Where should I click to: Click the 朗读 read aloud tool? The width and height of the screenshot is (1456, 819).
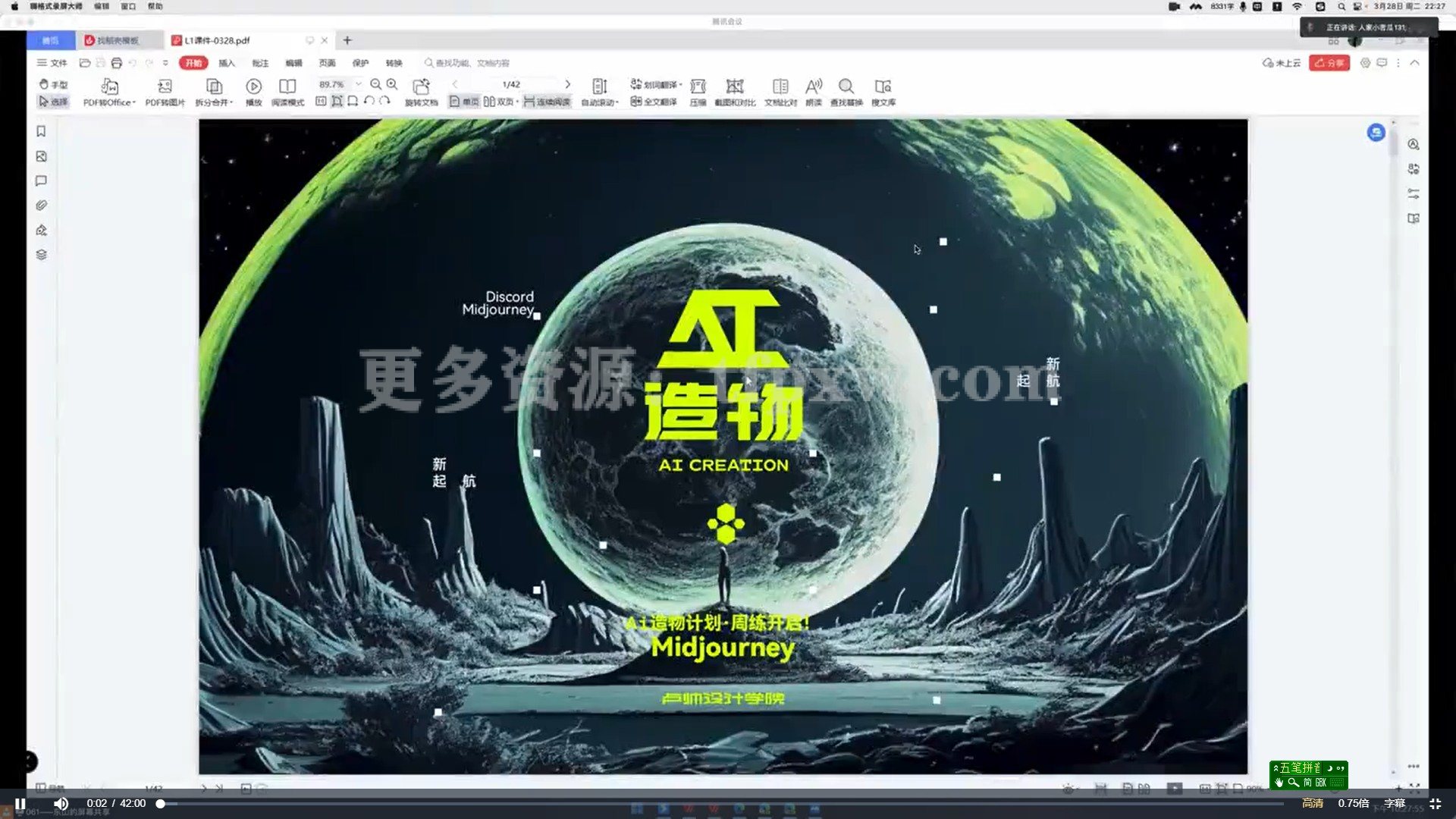point(814,93)
